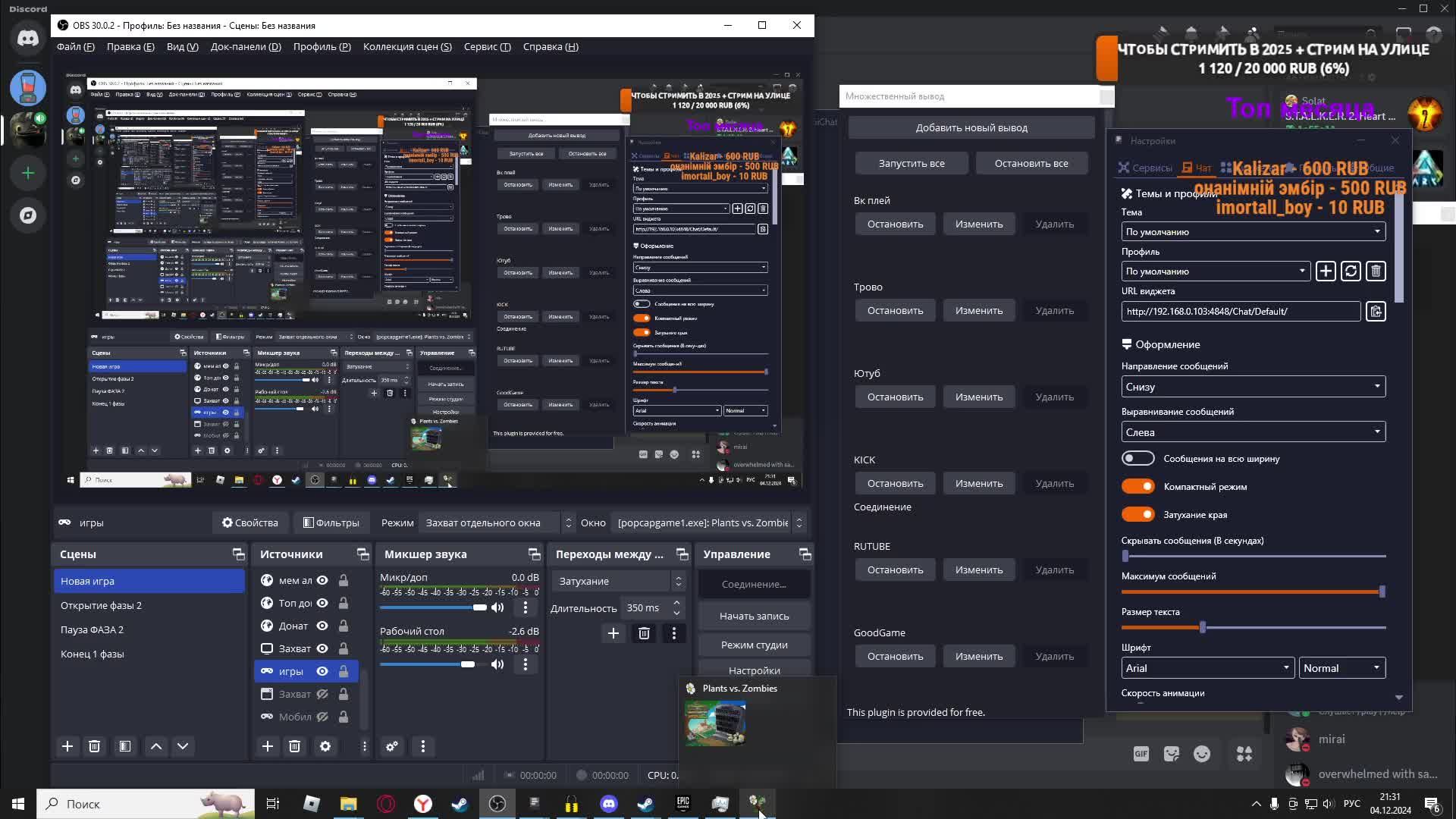Add a server in Discord sidebar
1456x819 pixels.
[x=28, y=173]
